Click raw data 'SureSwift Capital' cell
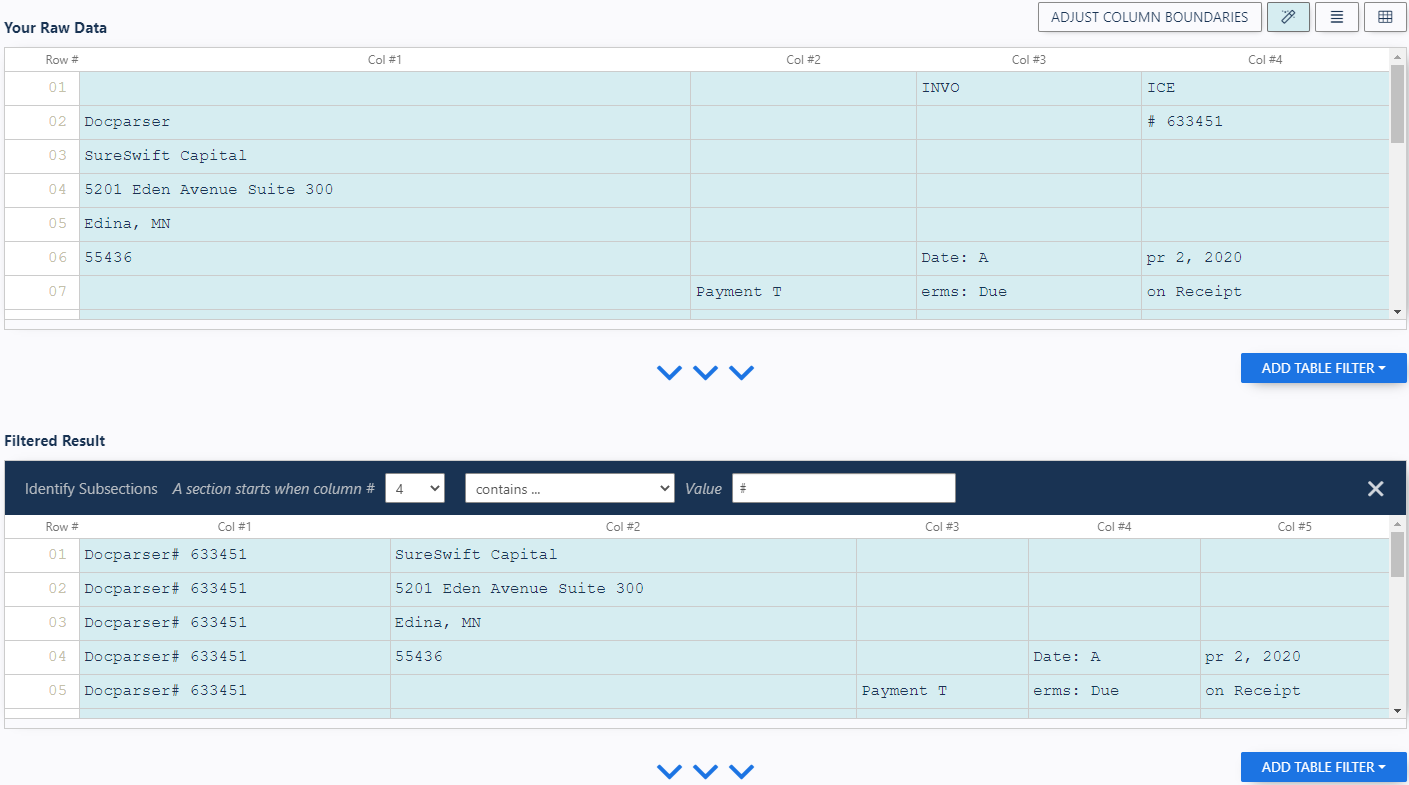 point(384,156)
